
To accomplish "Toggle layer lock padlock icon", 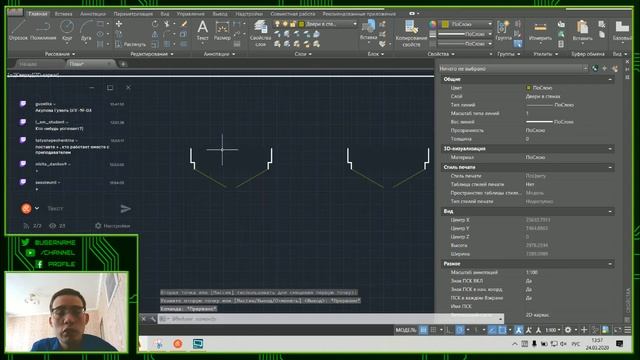I will point(293,24).
